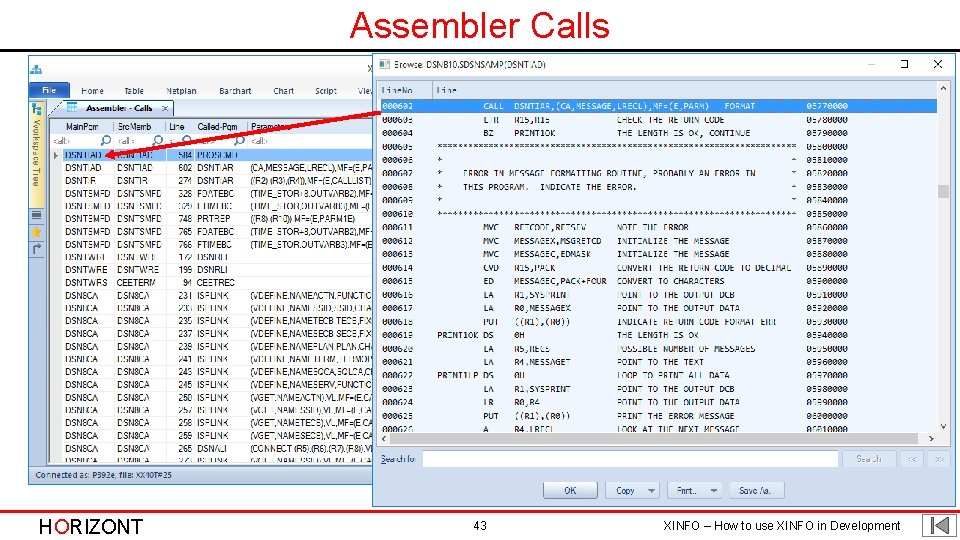
Task: Click the horizontal scrollbar in Browse window
Action: (653, 438)
